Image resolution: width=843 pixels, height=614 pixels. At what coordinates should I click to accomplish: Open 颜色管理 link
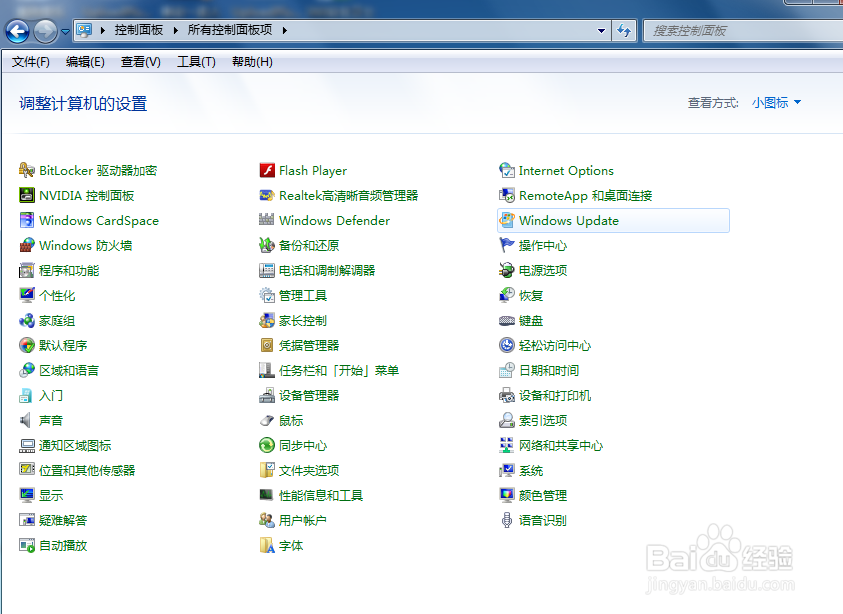pyautogui.click(x=543, y=495)
